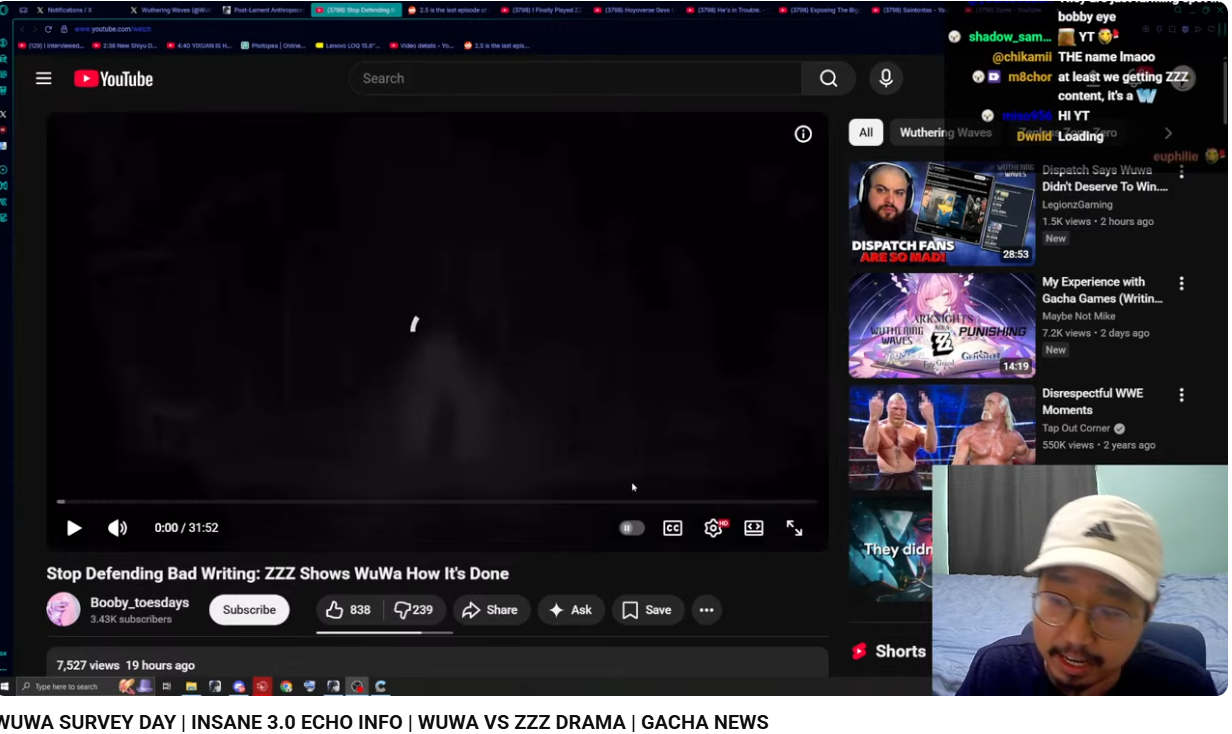Switch to I Finally Played ZZZ tab

[541, 10]
